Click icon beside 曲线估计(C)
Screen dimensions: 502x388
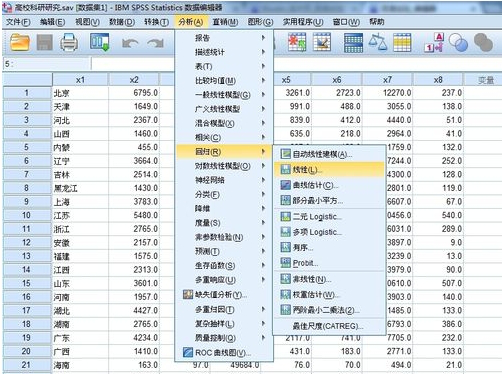click(x=285, y=185)
